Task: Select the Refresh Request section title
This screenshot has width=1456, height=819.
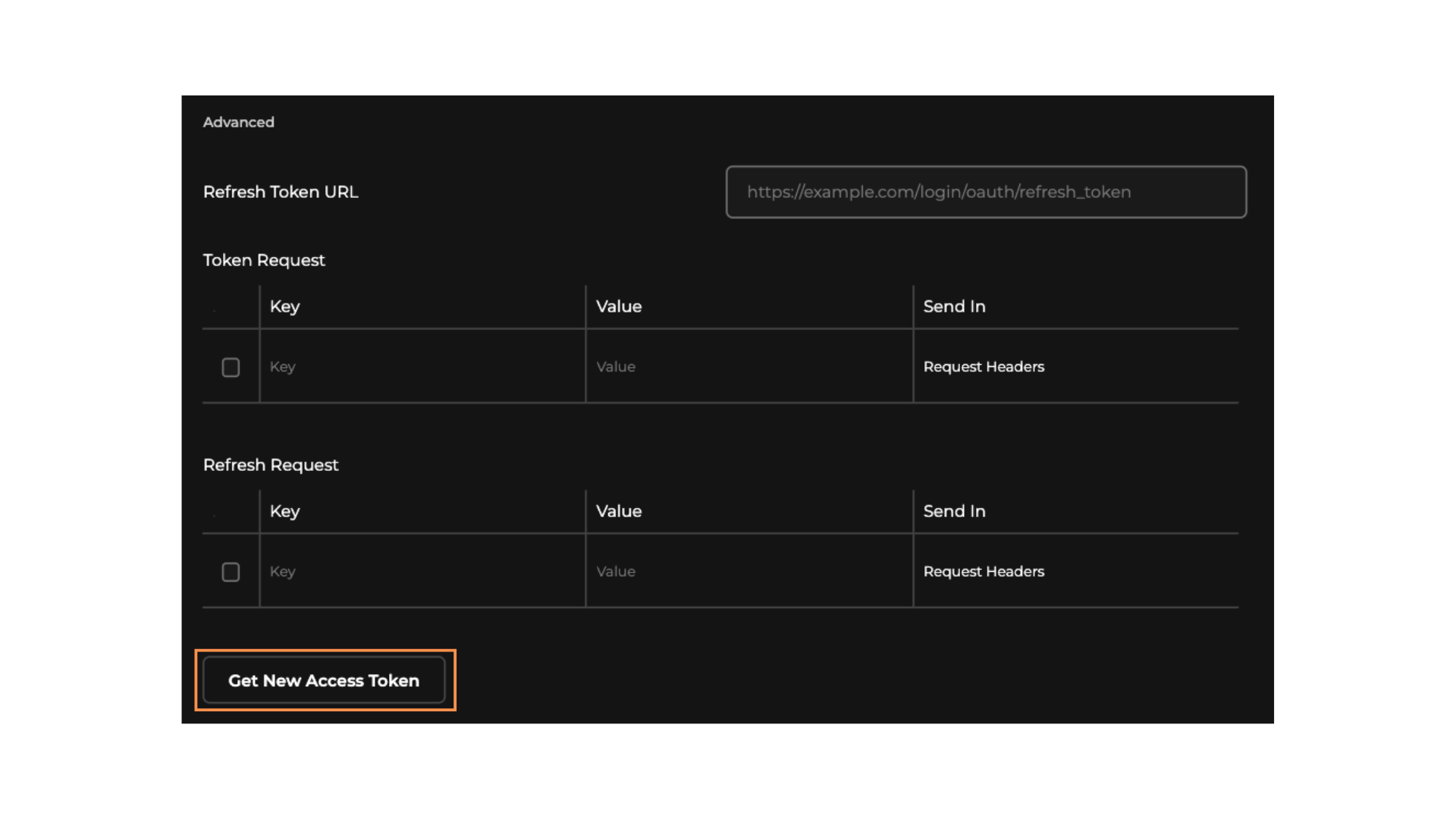Action: click(x=271, y=465)
